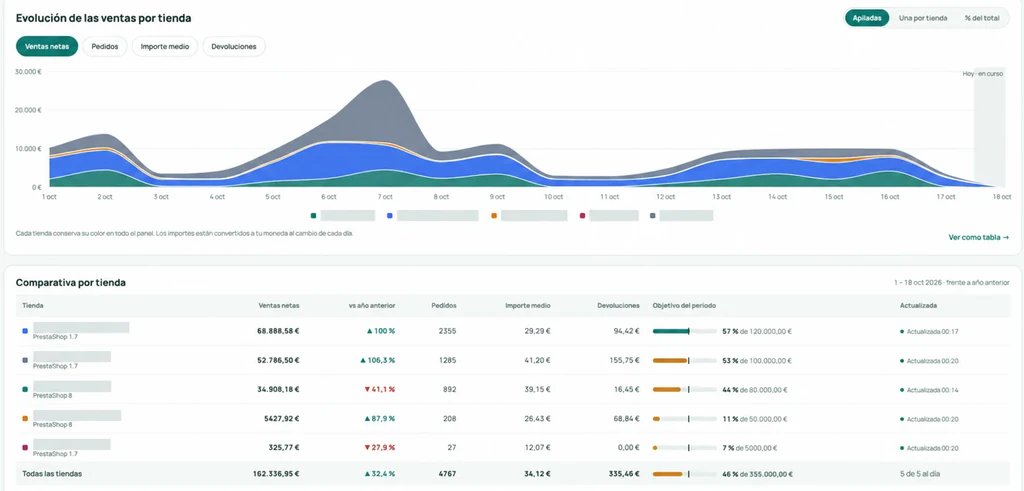Screen dimensions: 1024x491
Task: Click the 11 % de 50.000,00 € progress bar
Action: click(684, 419)
